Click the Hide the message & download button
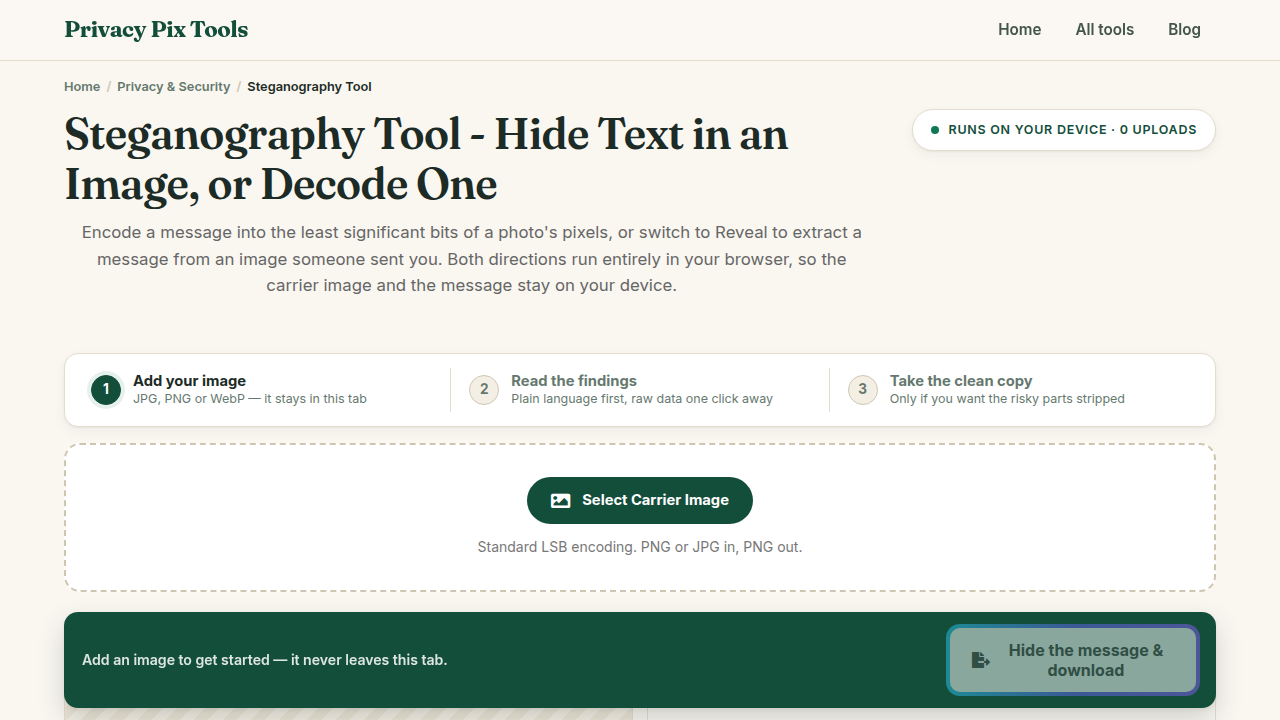The image size is (1280, 720). tap(1072, 660)
